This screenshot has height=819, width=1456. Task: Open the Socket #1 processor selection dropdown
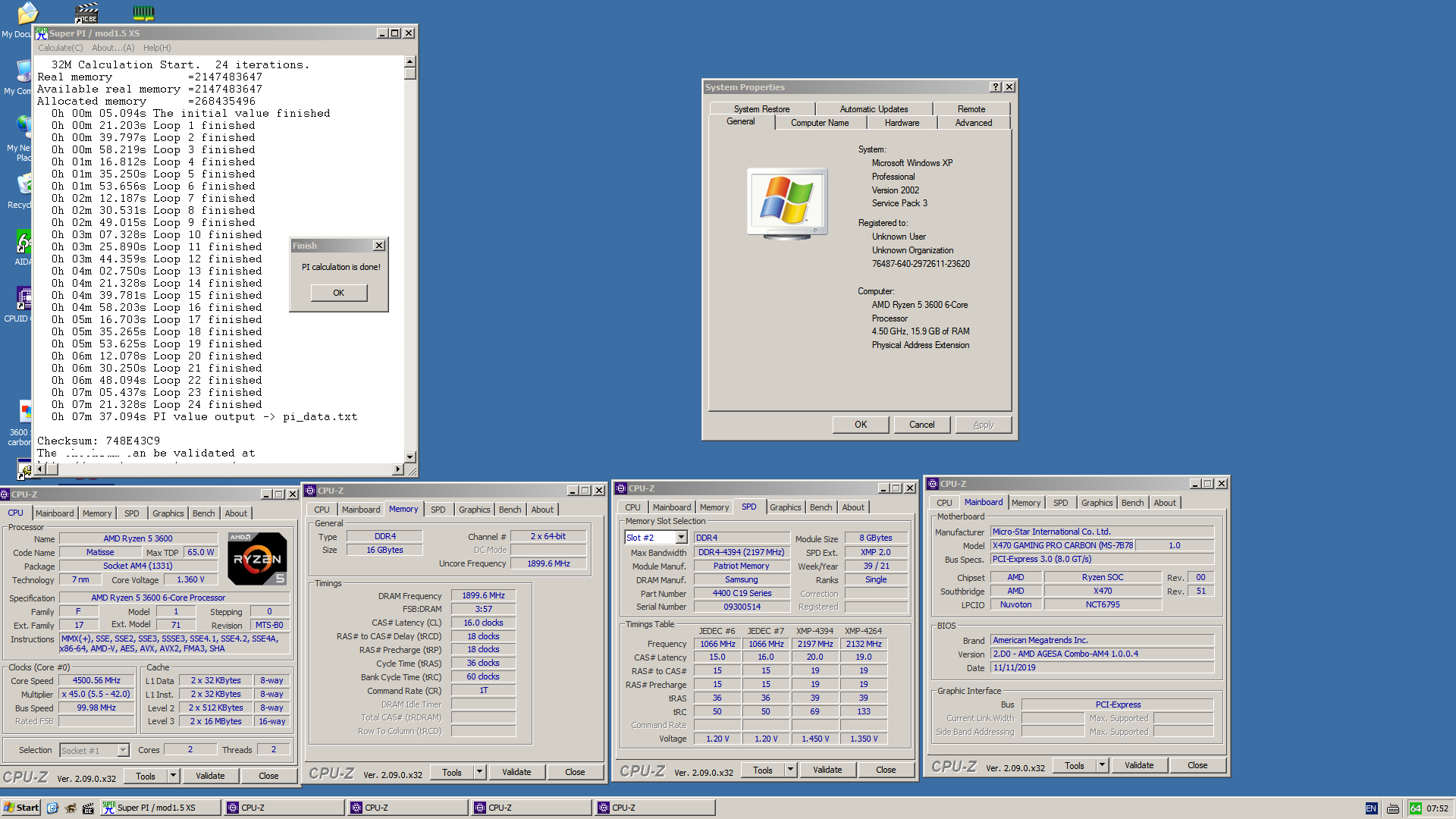123,751
